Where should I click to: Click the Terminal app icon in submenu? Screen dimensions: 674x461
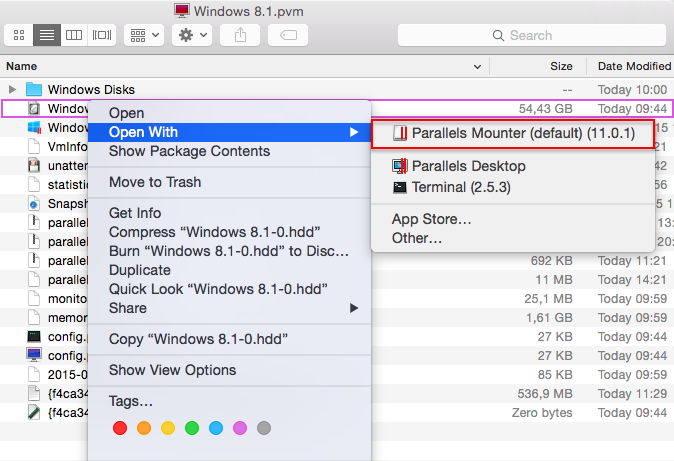pyautogui.click(x=400, y=187)
